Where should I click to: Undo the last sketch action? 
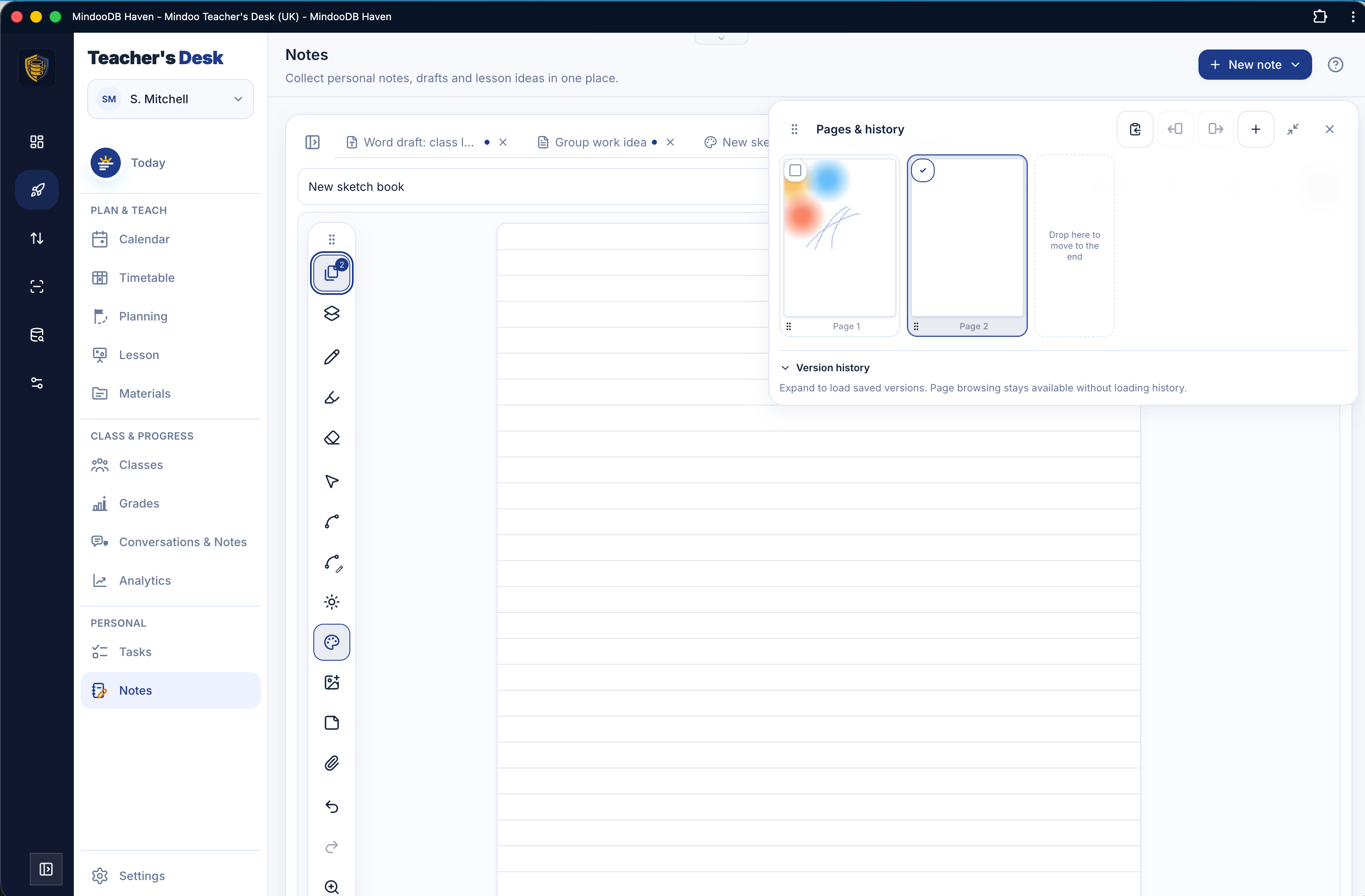click(x=331, y=807)
